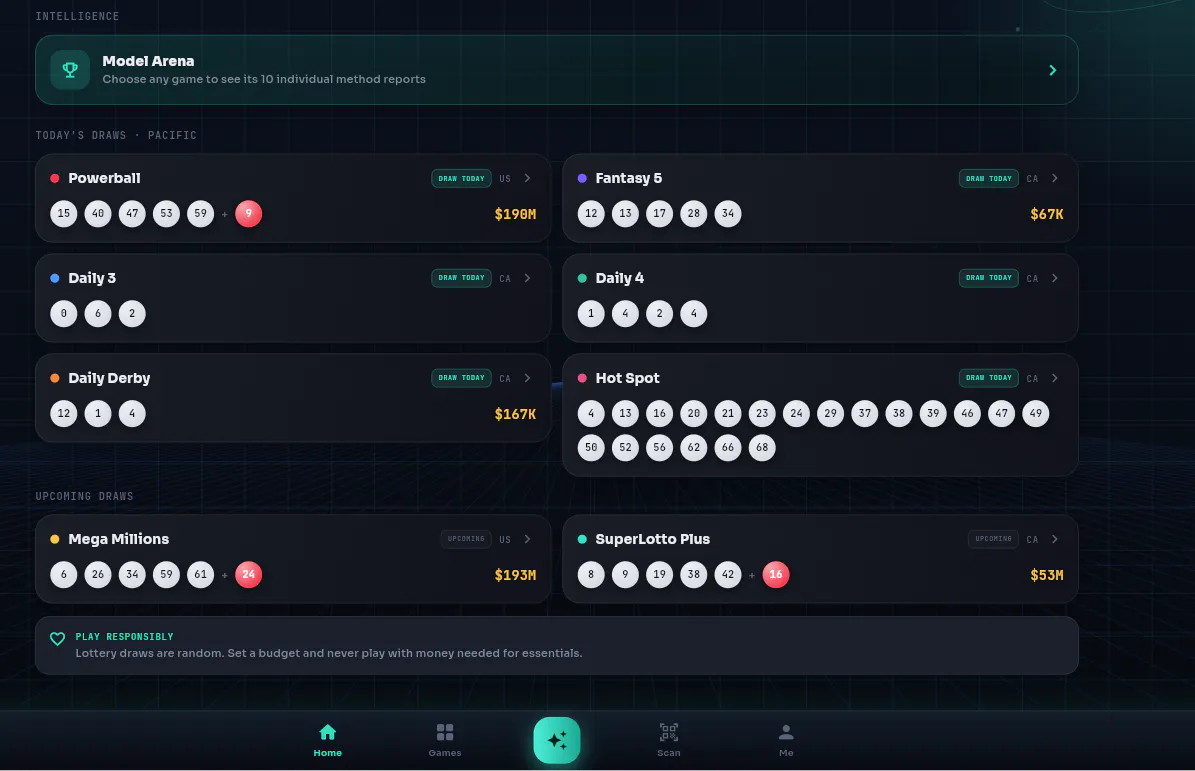Click the Play Responsibly heart icon

click(x=57, y=638)
